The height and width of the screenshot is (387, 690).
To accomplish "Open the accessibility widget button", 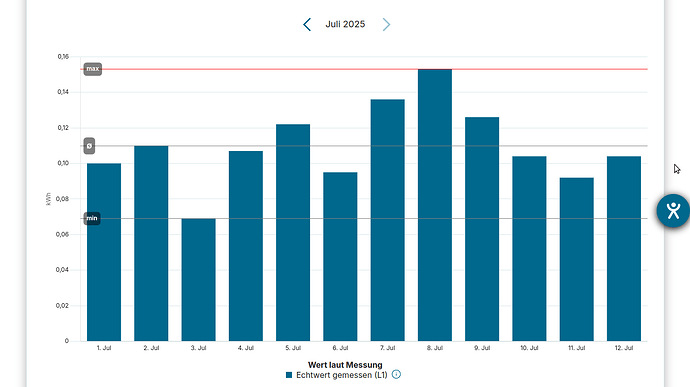I will pyautogui.click(x=673, y=211).
